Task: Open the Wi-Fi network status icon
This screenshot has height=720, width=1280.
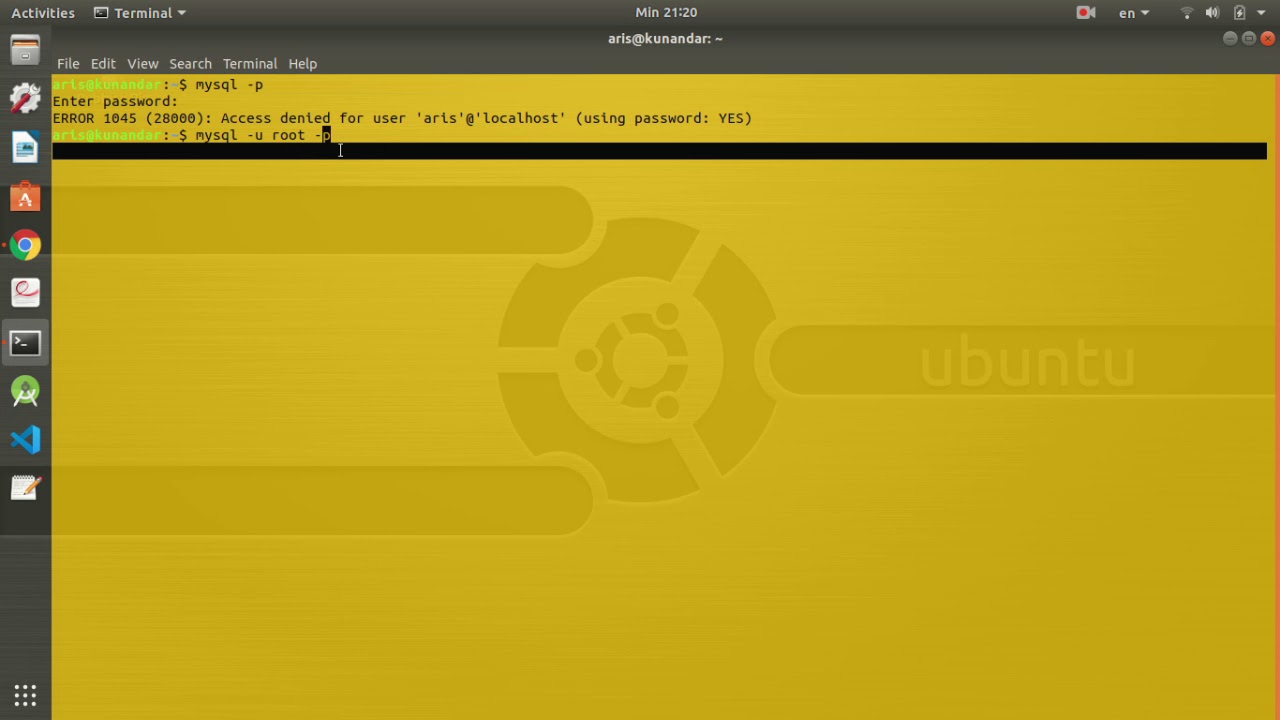Action: (1187, 13)
